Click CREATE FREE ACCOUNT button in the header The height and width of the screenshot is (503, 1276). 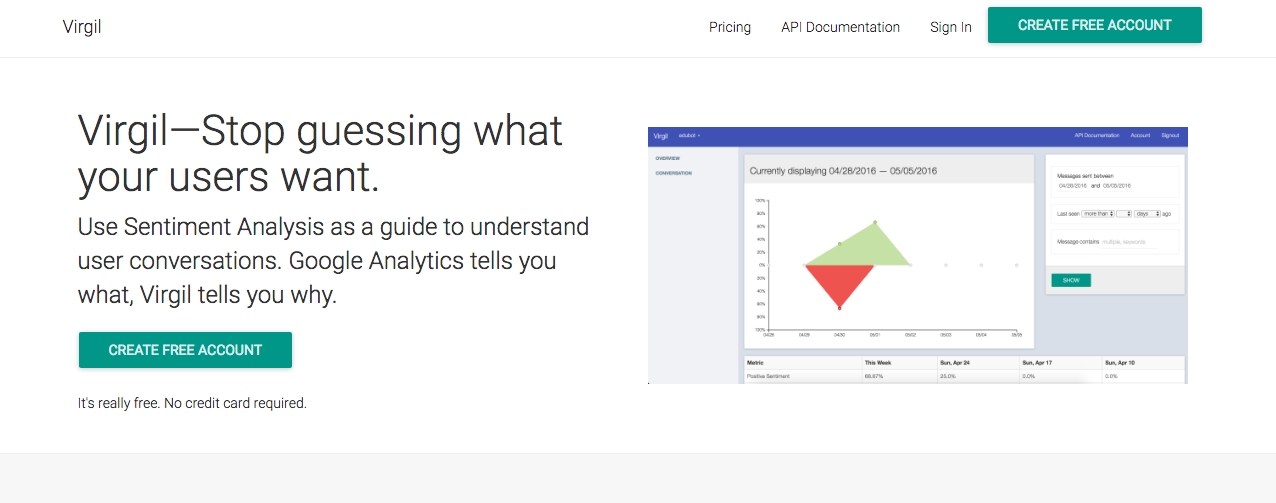1095,25
